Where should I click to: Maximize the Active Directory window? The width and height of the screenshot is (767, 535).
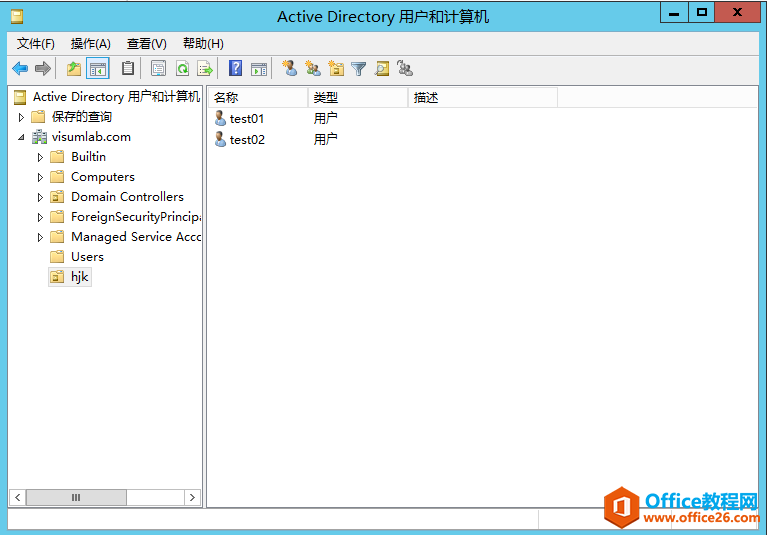pyautogui.click(x=701, y=13)
